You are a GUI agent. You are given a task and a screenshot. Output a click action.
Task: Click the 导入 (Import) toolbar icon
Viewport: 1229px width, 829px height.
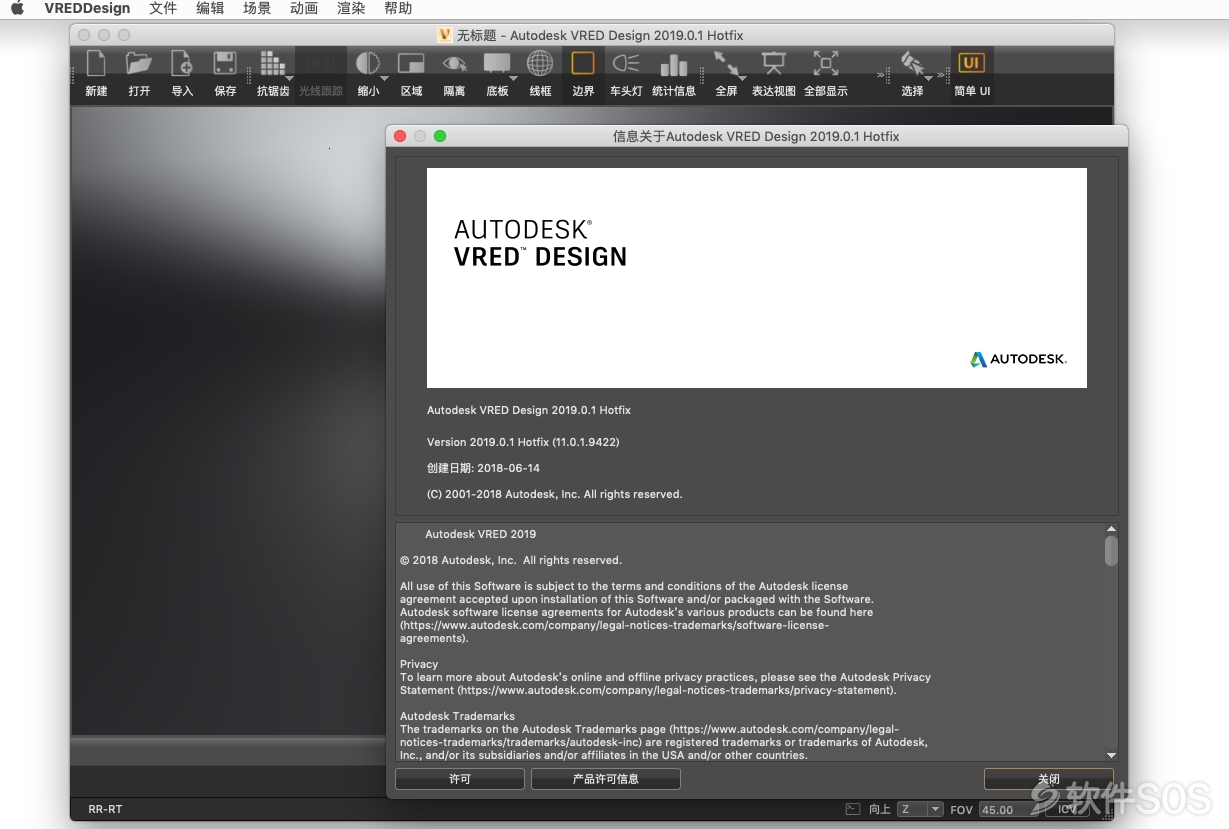[182, 64]
